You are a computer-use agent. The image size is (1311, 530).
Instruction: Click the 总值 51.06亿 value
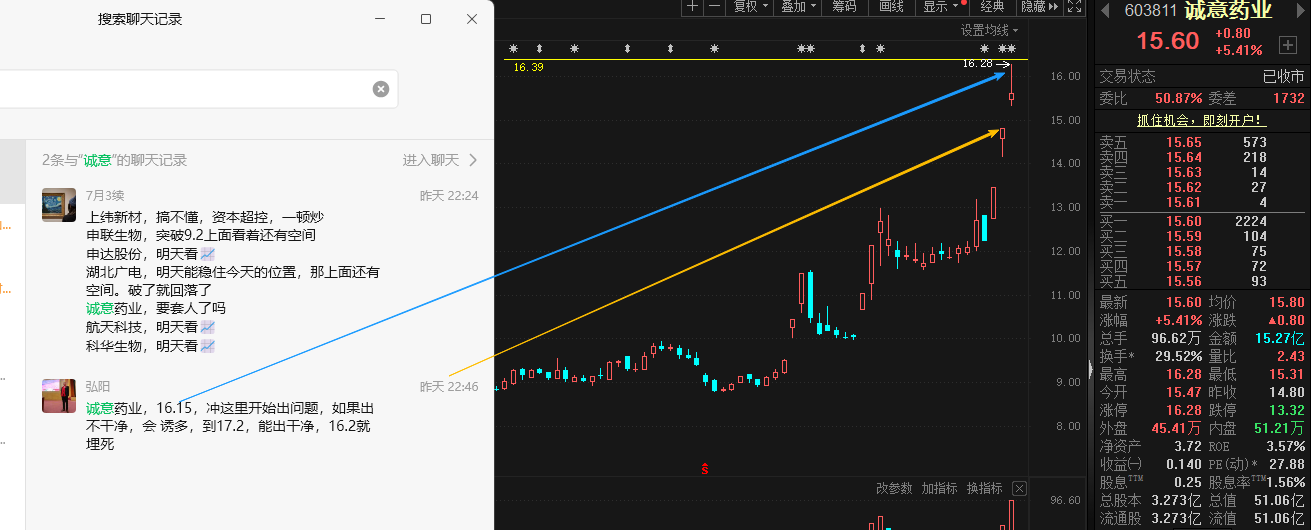1278,500
